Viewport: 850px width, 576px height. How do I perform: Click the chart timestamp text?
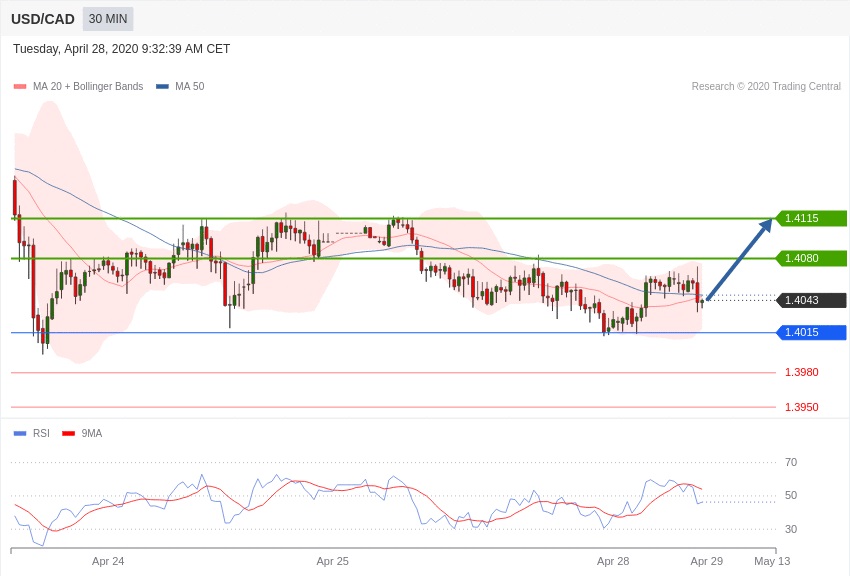(x=121, y=49)
